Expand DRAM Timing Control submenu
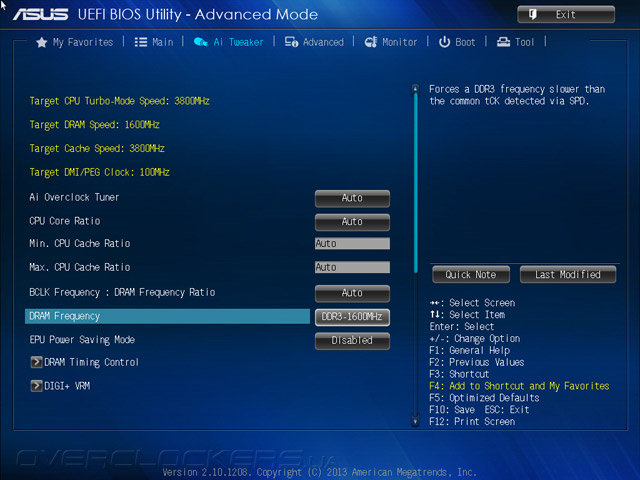Screen dimensions: 640x480 tap(85, 362)
